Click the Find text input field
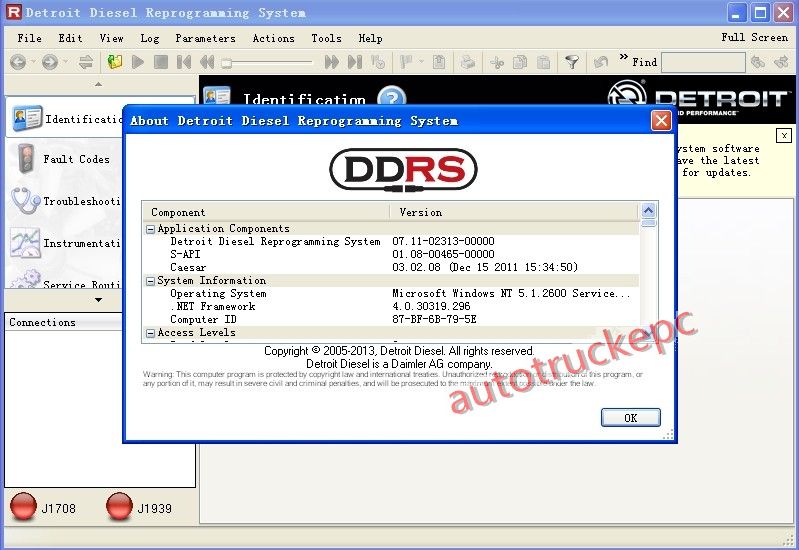 click(703, 63)
